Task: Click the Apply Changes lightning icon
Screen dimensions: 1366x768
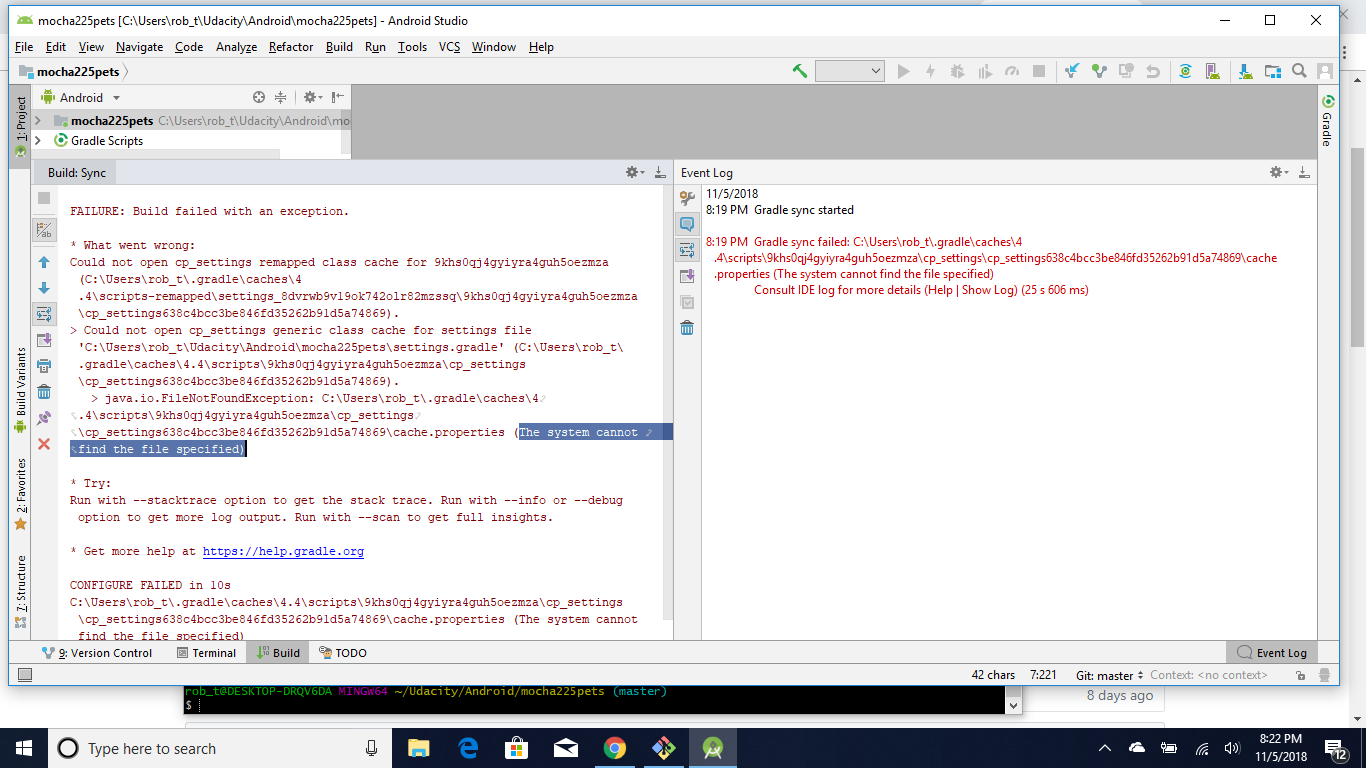Action: [930, 71]
